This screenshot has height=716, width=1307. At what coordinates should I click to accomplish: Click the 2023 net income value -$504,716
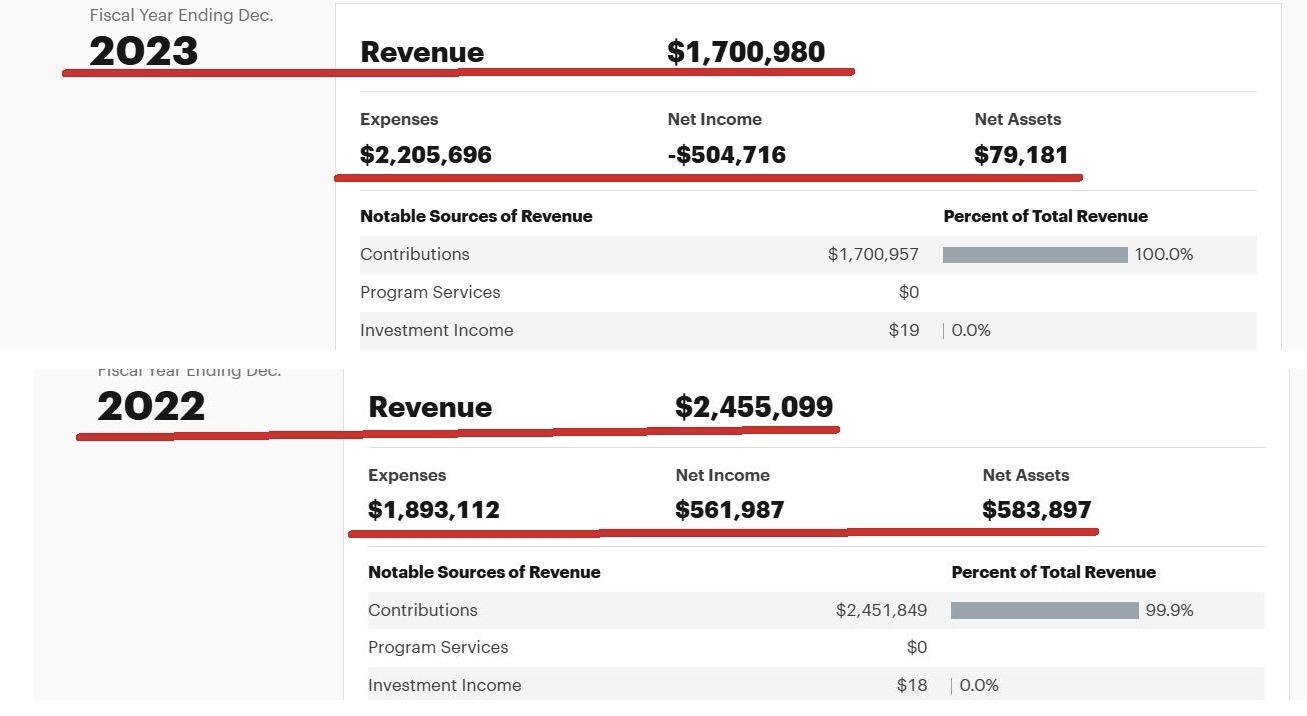pyautogui.click(x=727, y=155)
